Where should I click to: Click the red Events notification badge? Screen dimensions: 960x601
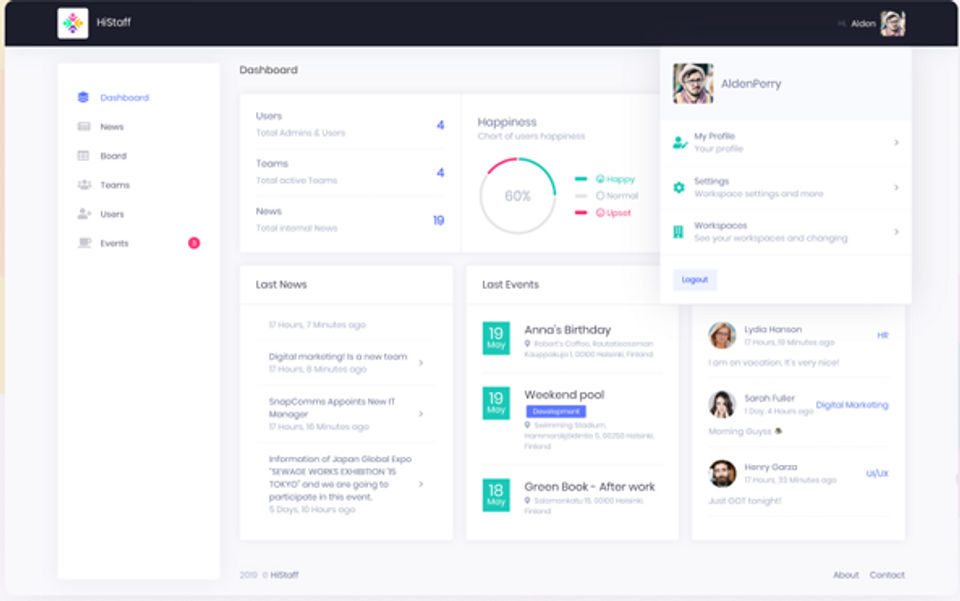pyautogui.click(x=193, y=243)
